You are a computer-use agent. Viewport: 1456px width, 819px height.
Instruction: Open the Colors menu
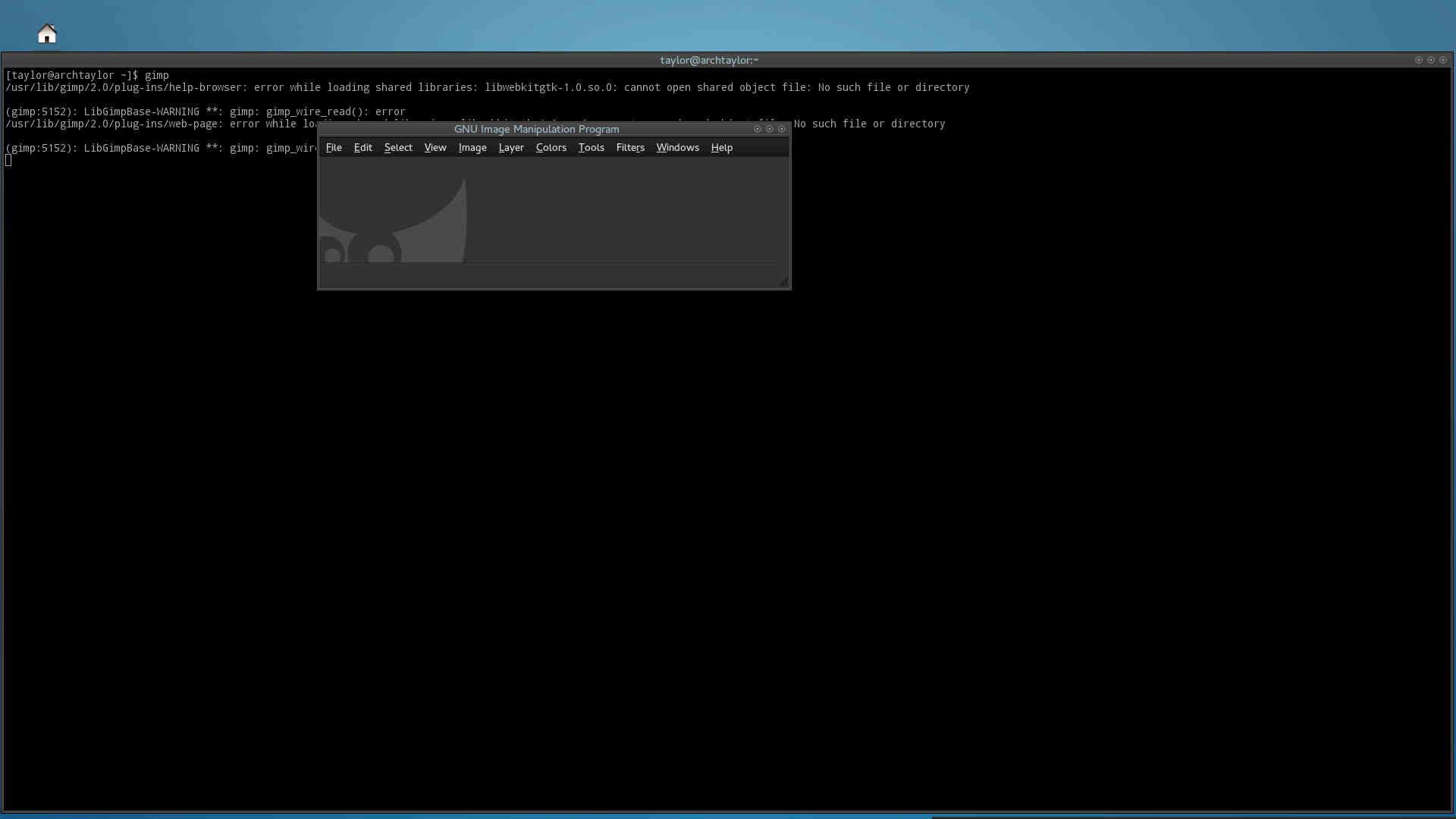click(551, 147)
